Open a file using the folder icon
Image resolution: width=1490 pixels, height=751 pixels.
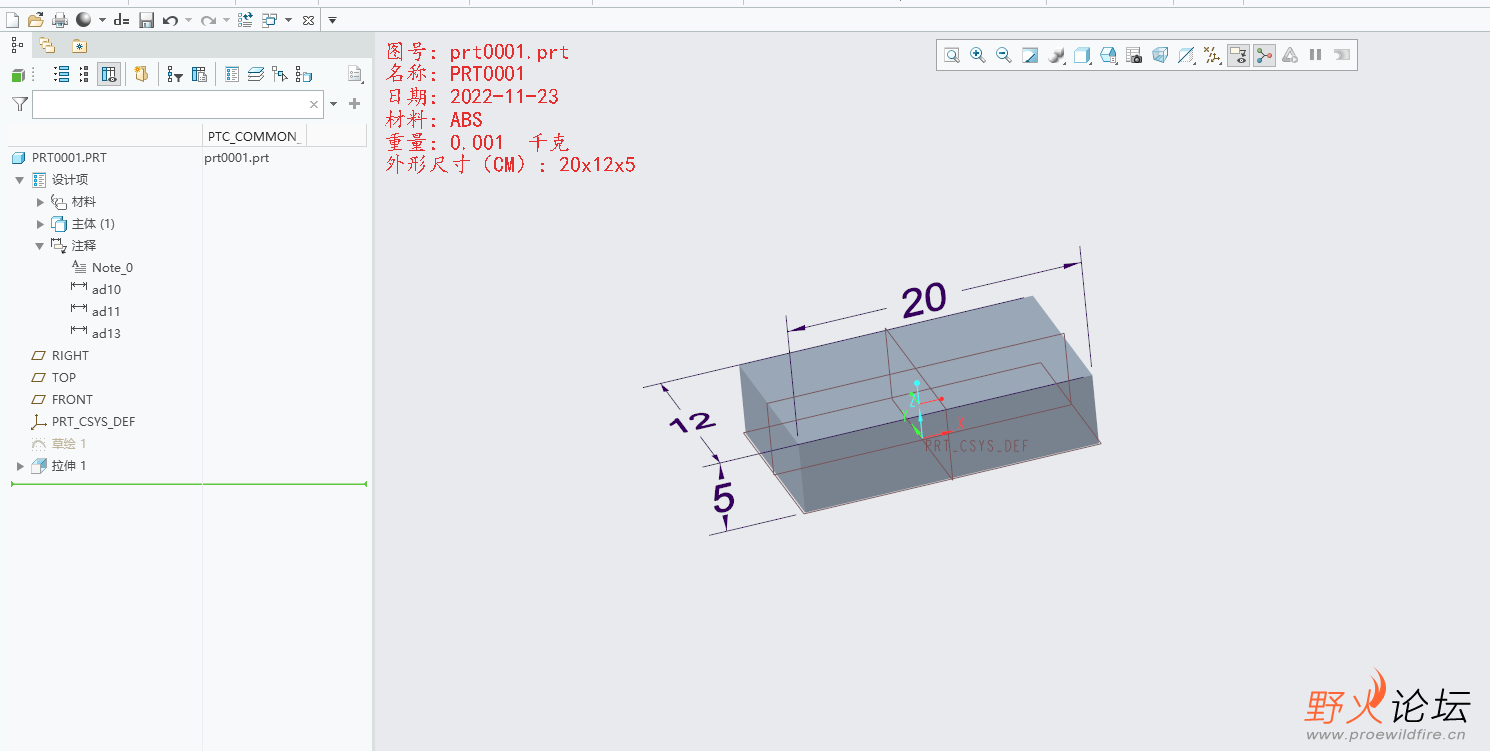36,20
